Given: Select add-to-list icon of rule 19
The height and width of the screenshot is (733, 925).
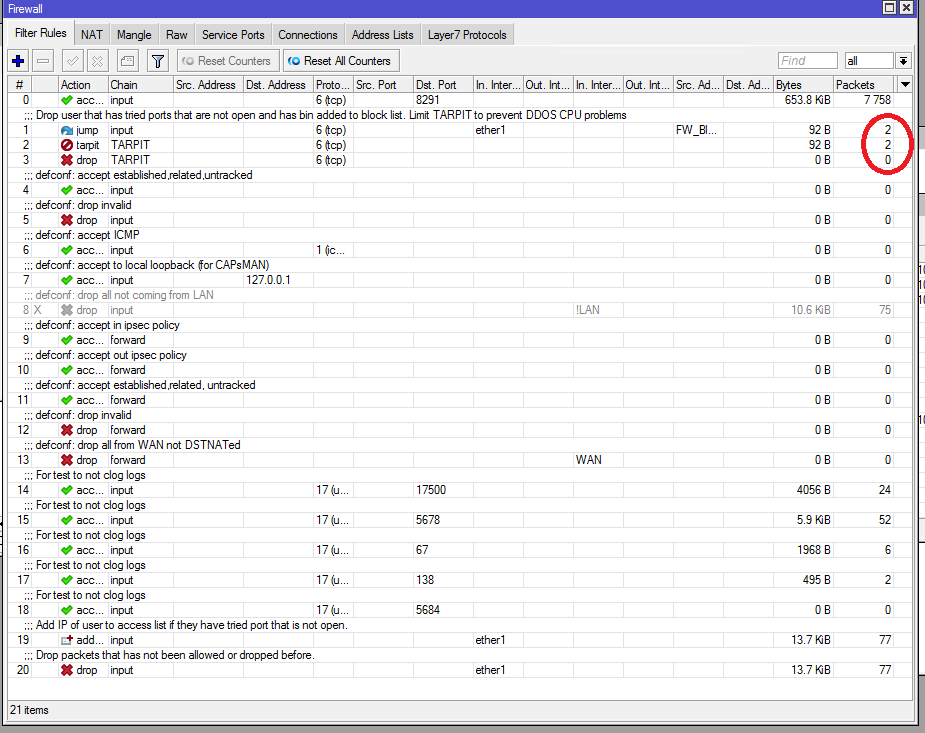Looking at the screenshot, I should (67, 640).
